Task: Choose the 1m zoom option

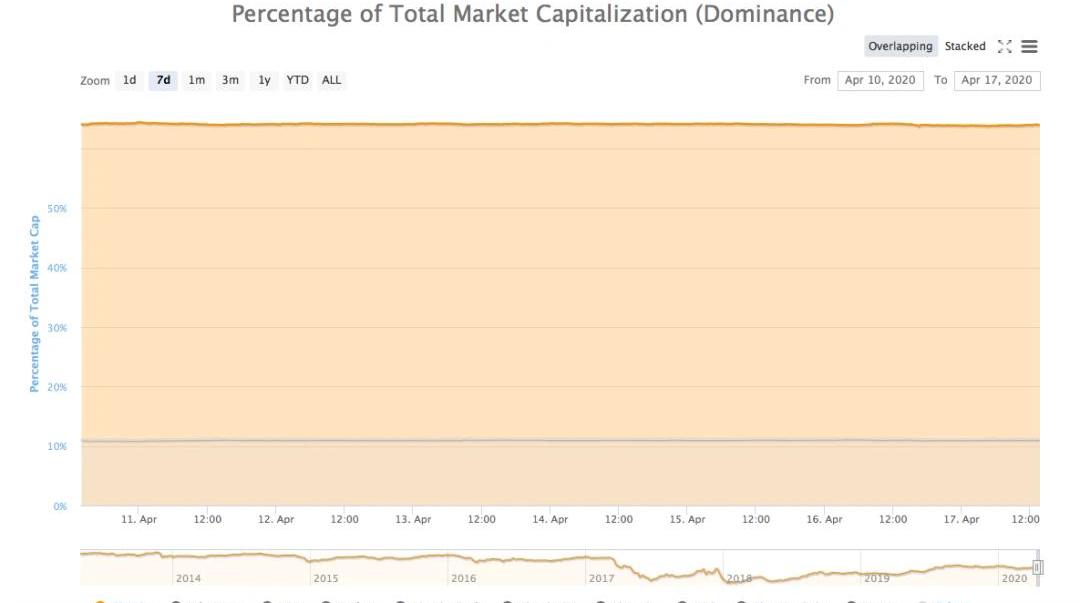Action: click(197, 80)
